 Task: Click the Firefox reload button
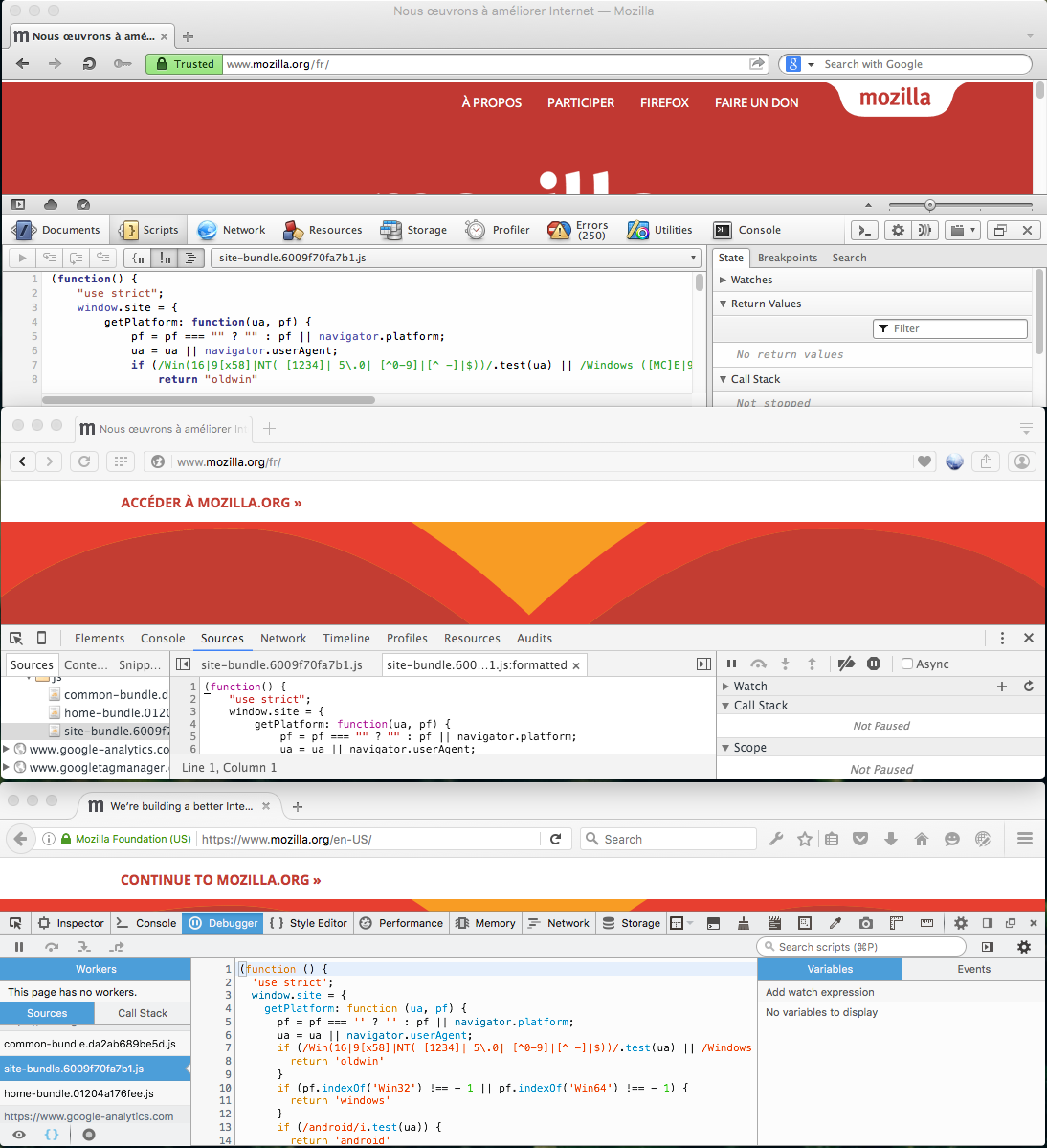click(x=555, y=839)
